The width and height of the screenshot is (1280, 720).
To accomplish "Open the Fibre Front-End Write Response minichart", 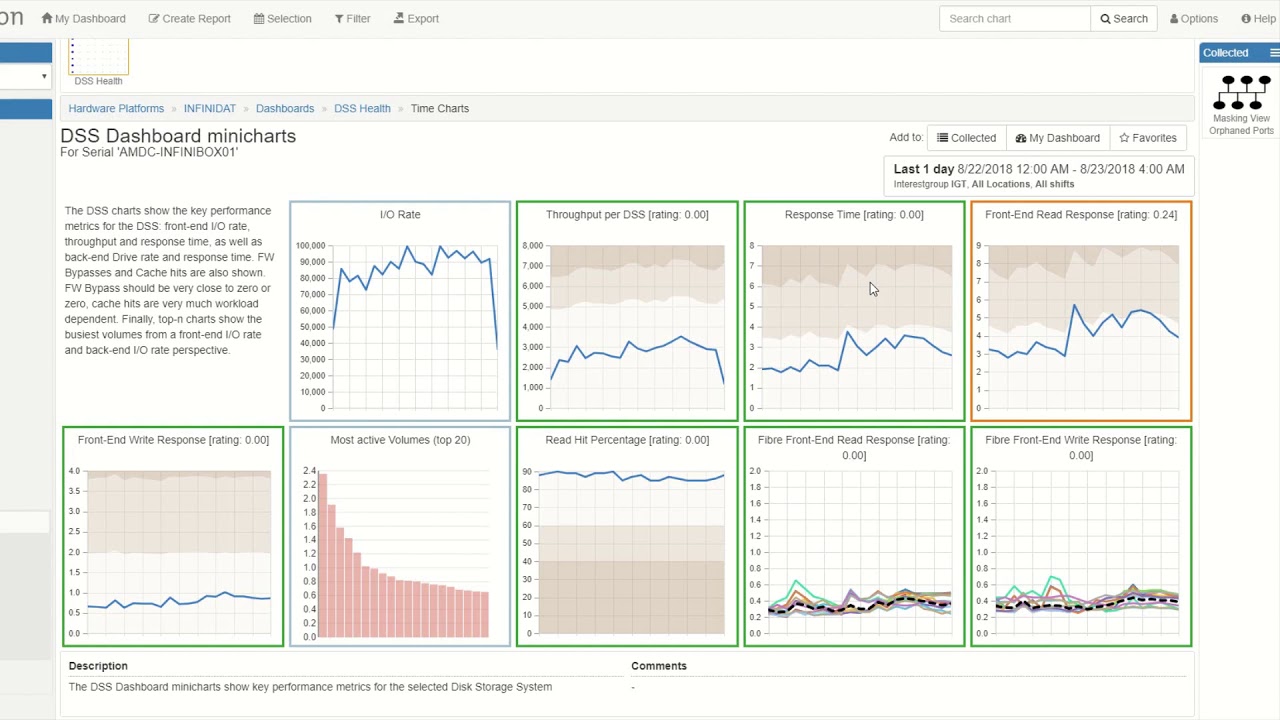I will tap(1081, 536).
